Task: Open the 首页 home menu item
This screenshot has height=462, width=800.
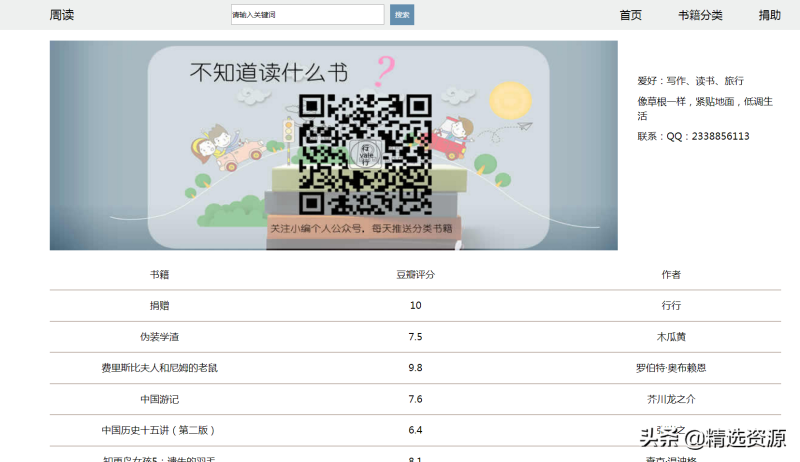Action: pos(631,15)
